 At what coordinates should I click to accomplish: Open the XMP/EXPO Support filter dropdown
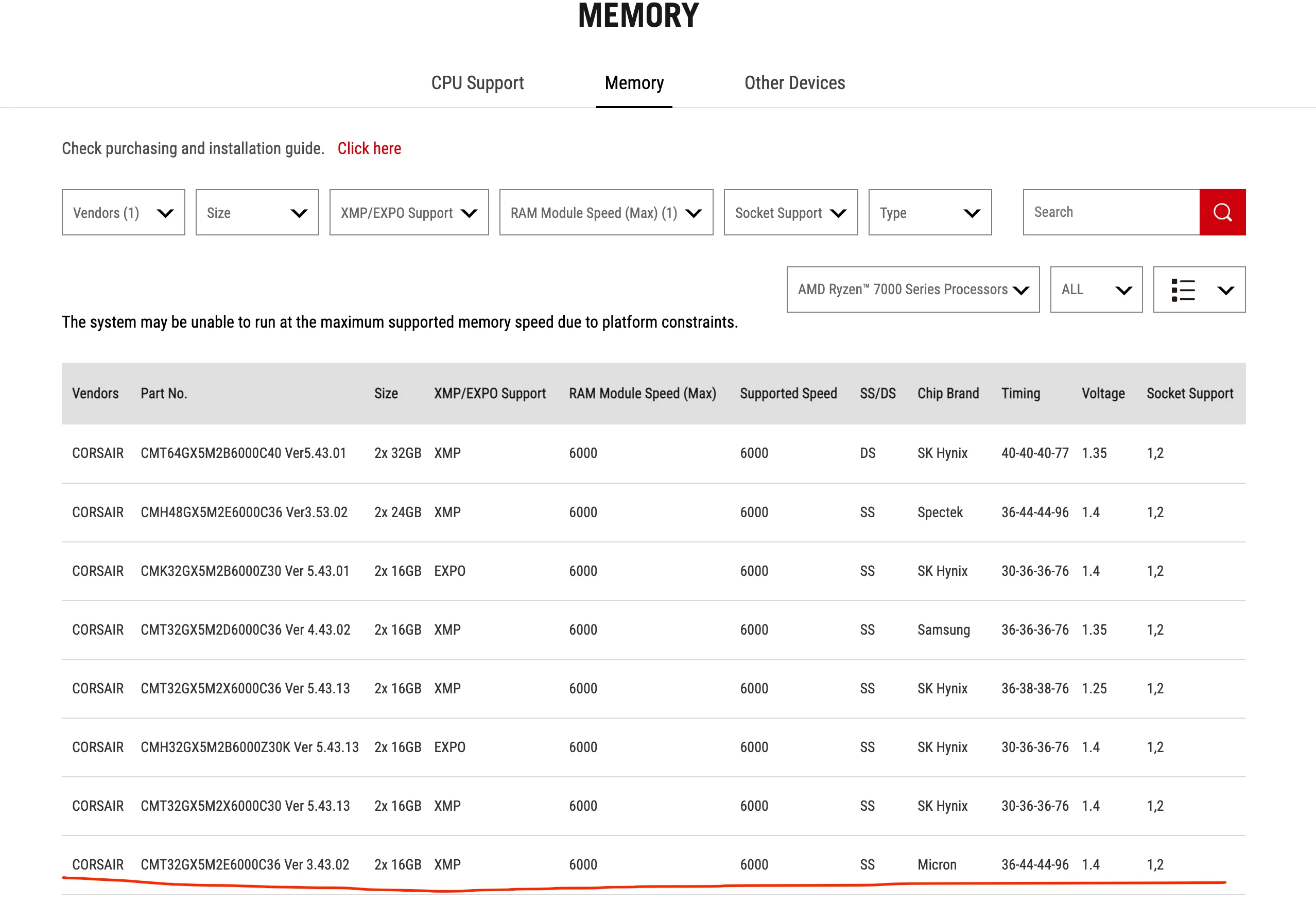409,212
